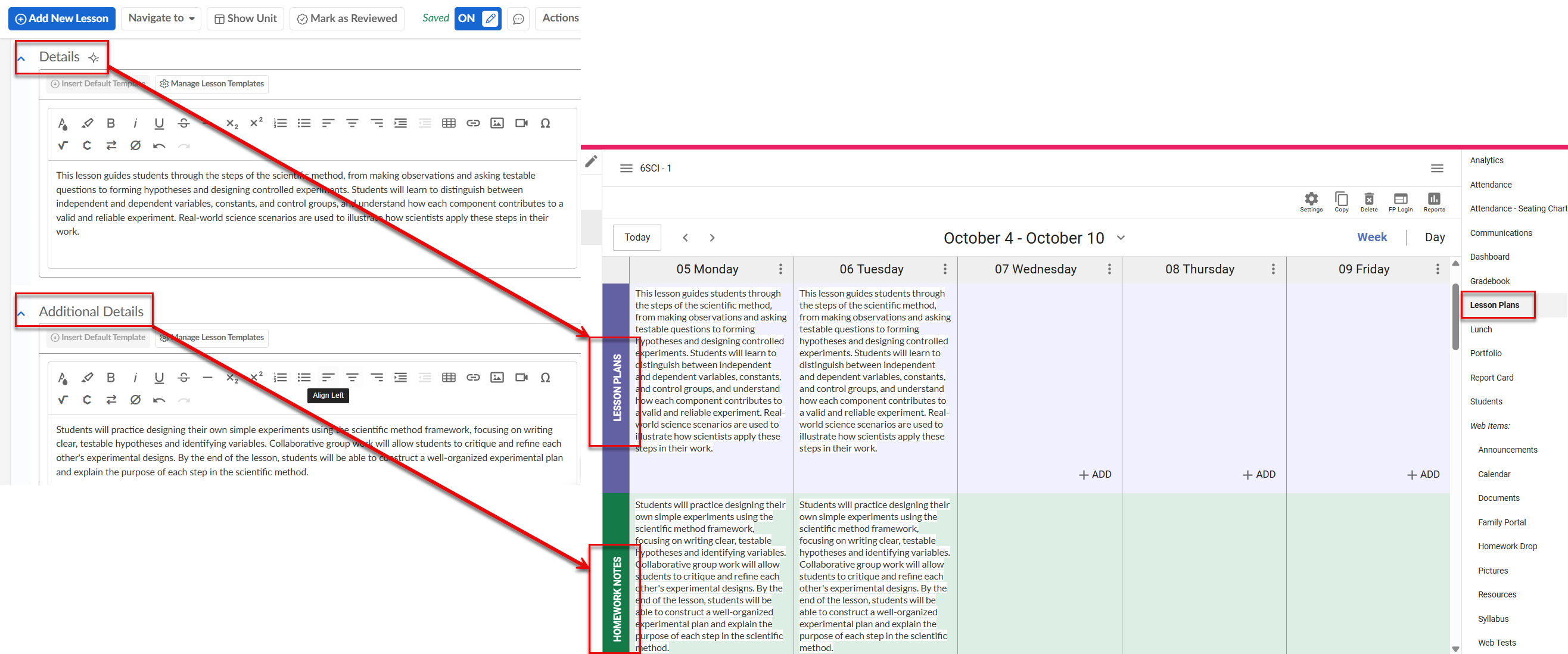The width and height of the screenshot is (1568, 654).
Task: Open Lesson Plans in the side menu
Action: click(x=1494, y=305)
